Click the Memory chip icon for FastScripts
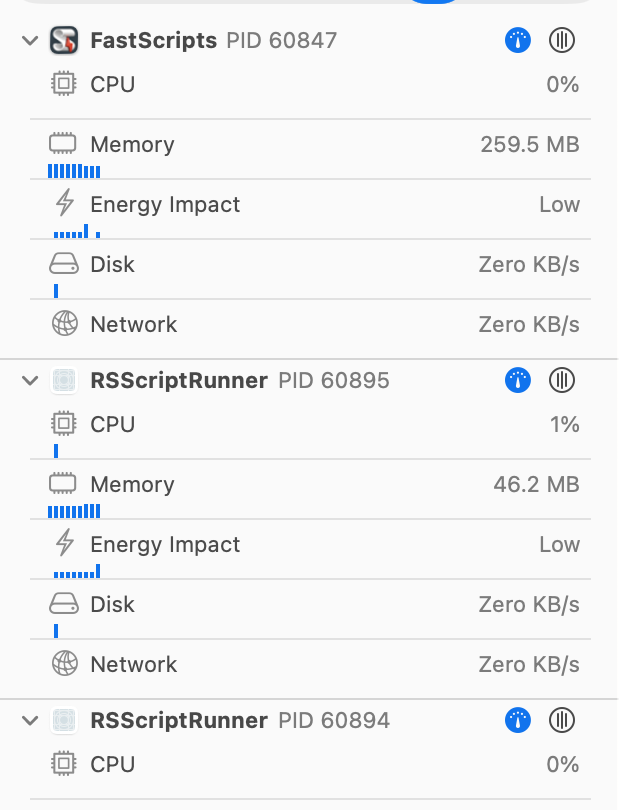Screen dimensions: 619x810 pos(64,144)
